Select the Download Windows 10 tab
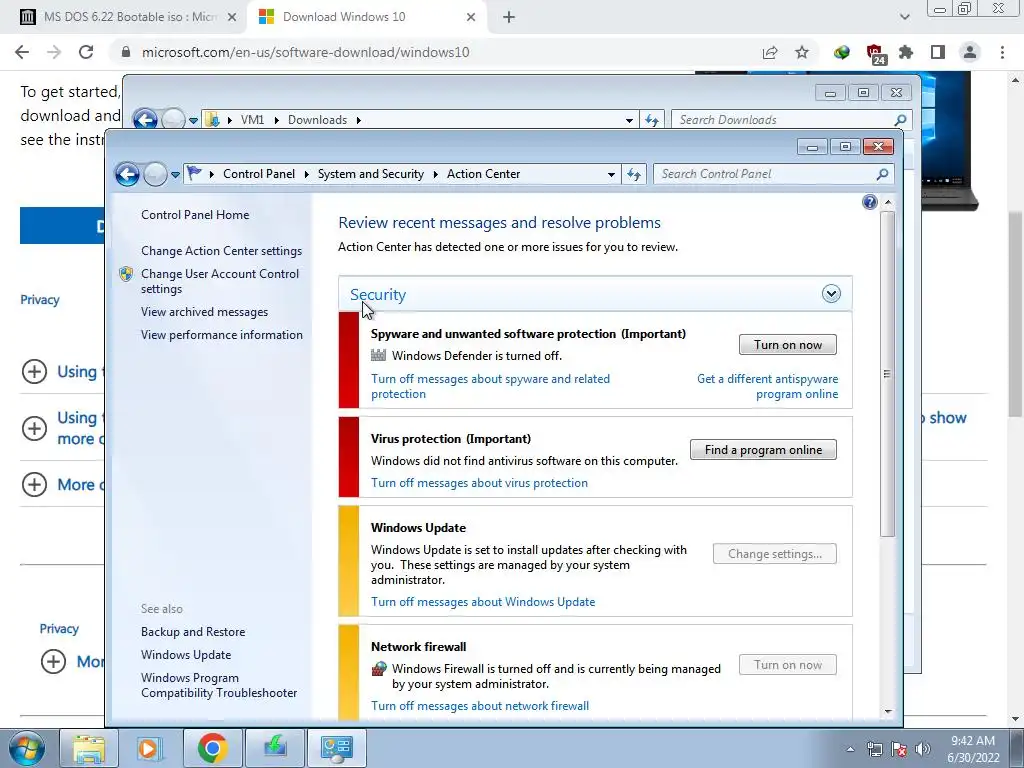Screen dimensions: 1024x768 tap(367, 17)
